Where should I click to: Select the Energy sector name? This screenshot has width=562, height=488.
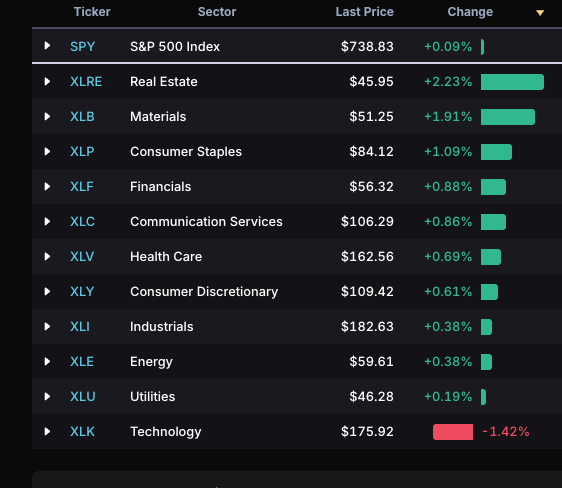tap(151, 362)
